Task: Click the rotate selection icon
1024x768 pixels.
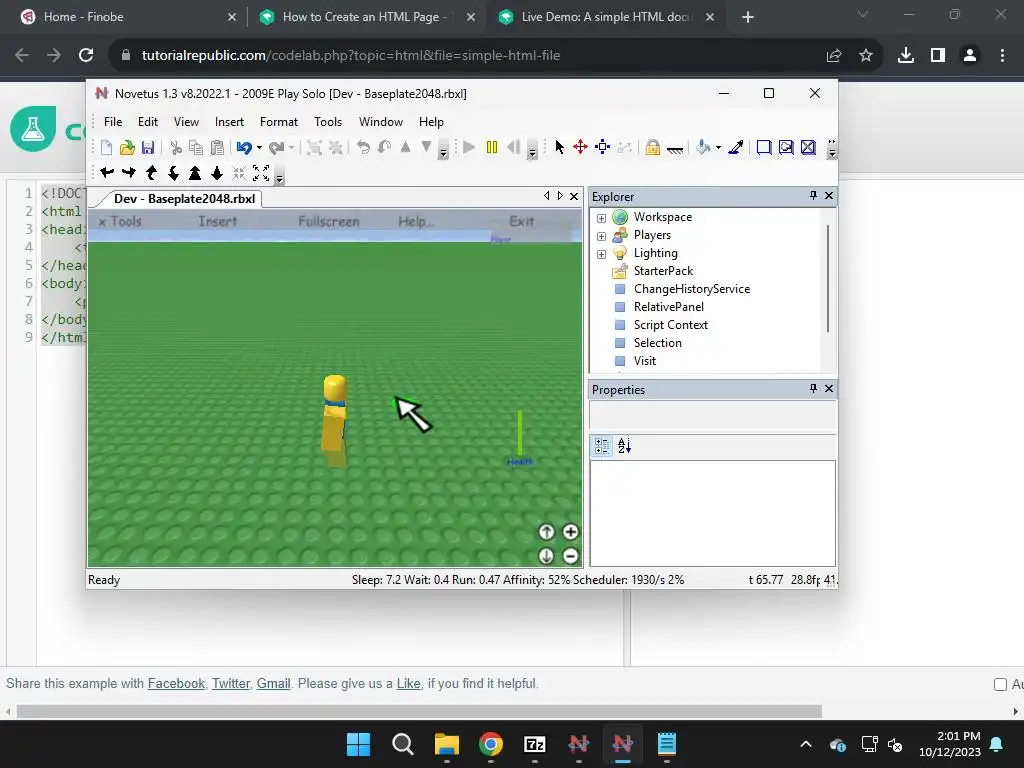Action: click(363, 148)
